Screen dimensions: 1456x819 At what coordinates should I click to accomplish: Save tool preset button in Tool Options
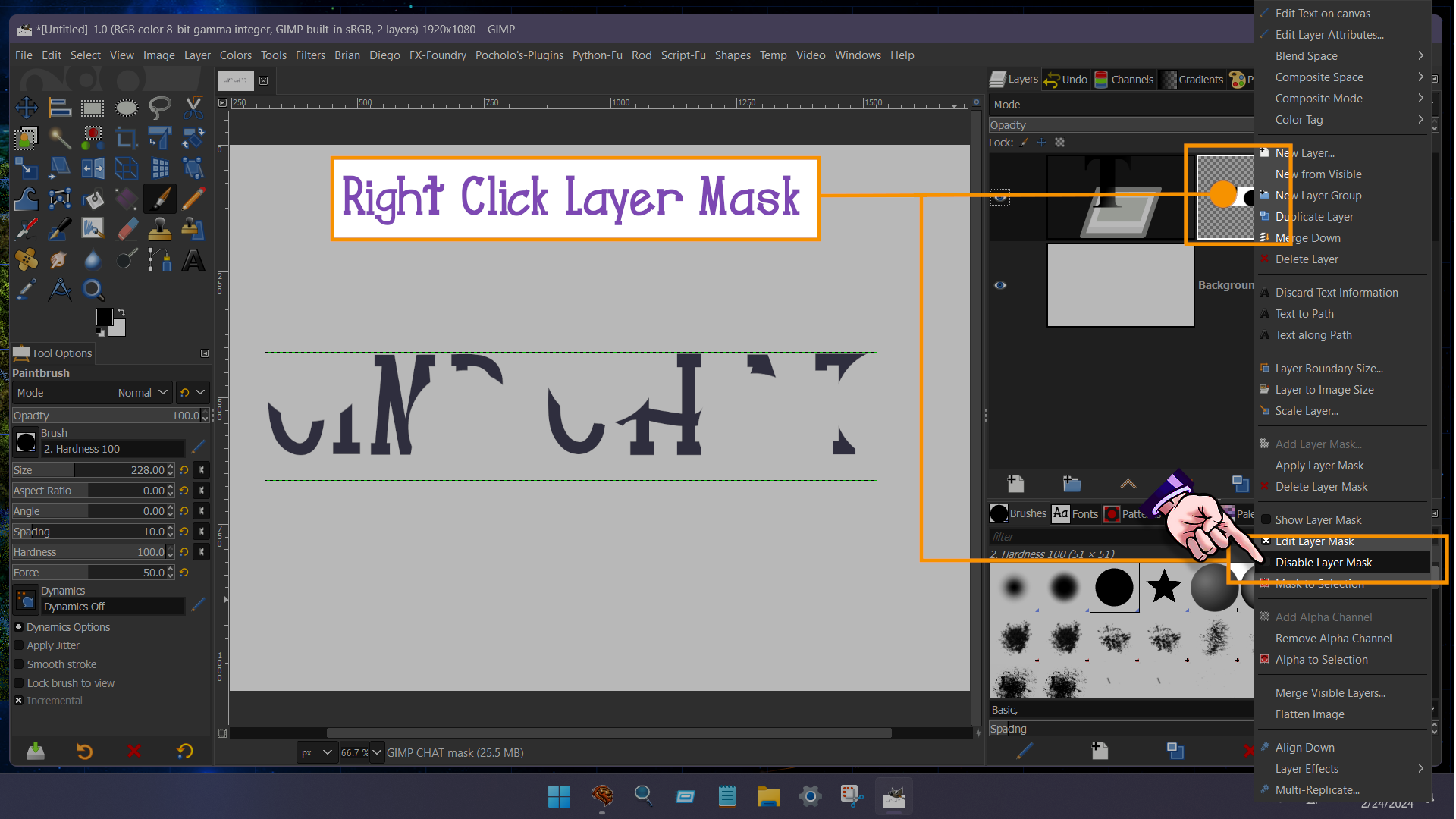[x=36, y=752]
